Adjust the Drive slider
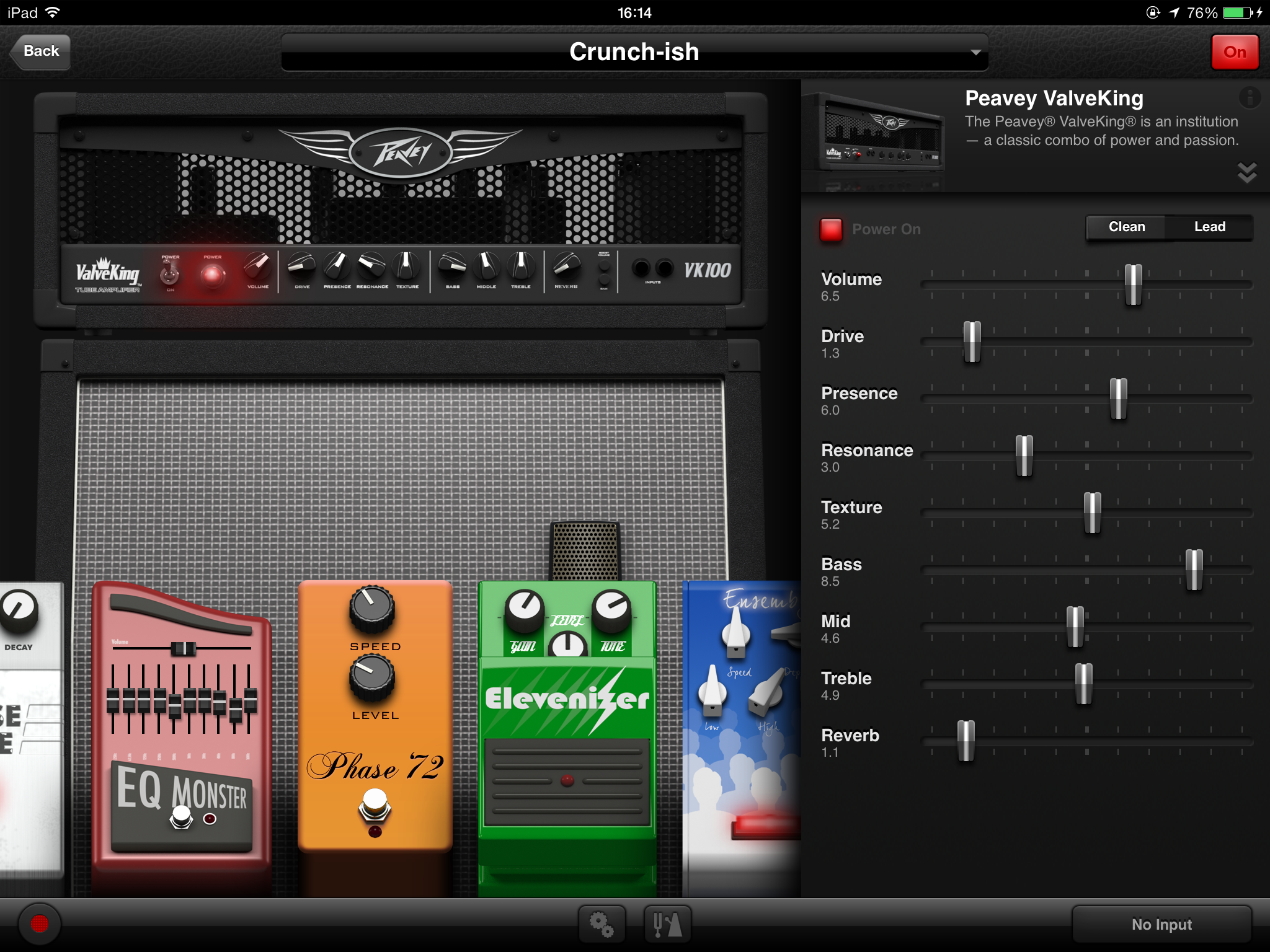 point(972,342)
